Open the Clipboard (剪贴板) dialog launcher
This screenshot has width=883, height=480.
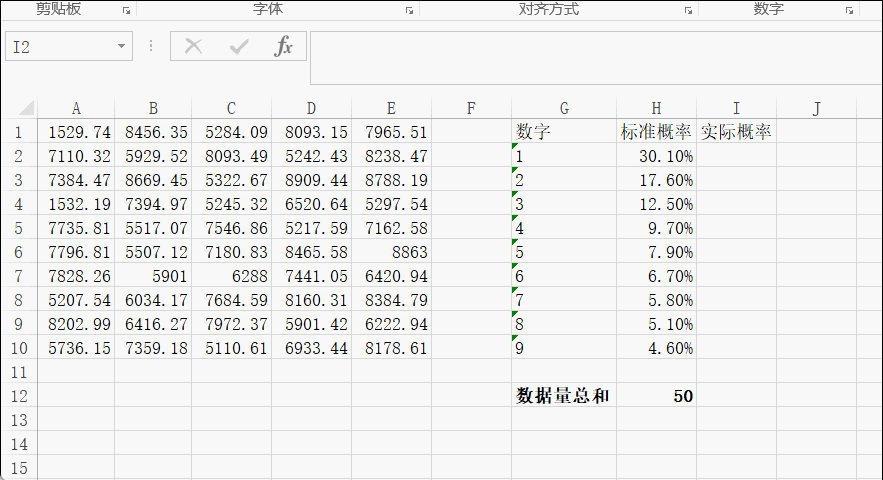point(126,10)
